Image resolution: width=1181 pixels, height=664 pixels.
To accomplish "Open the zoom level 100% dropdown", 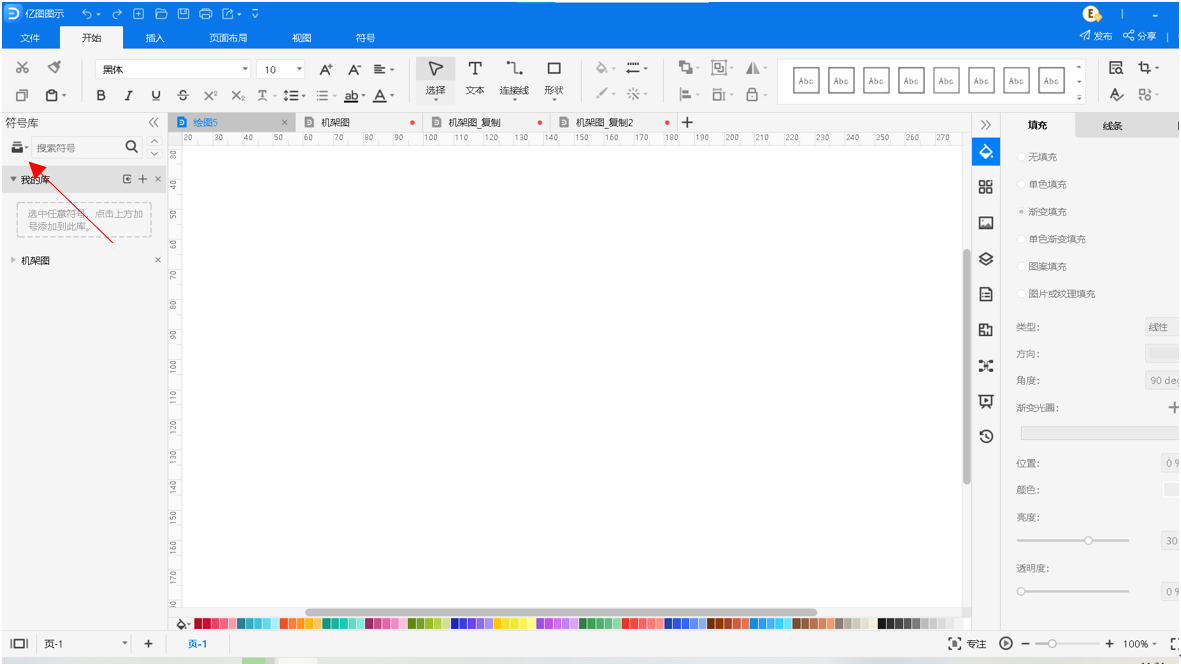I will tap(1140, 644).
